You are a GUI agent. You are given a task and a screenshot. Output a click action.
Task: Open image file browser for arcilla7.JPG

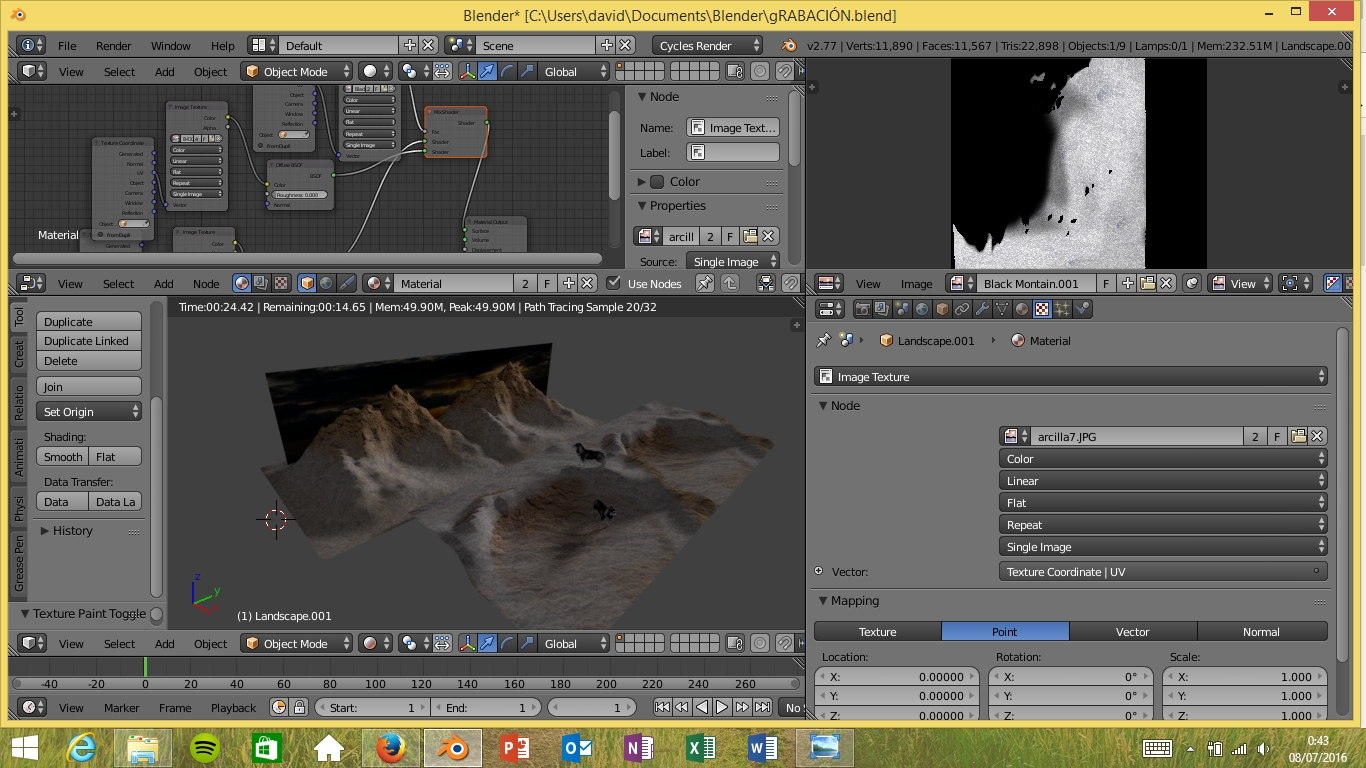(x=1298, y=436)
